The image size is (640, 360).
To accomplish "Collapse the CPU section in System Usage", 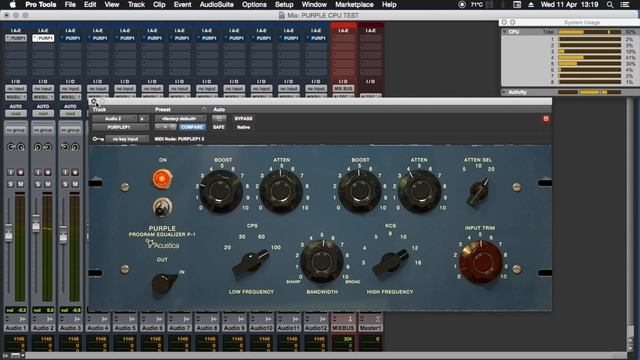I will click(505, 31).
